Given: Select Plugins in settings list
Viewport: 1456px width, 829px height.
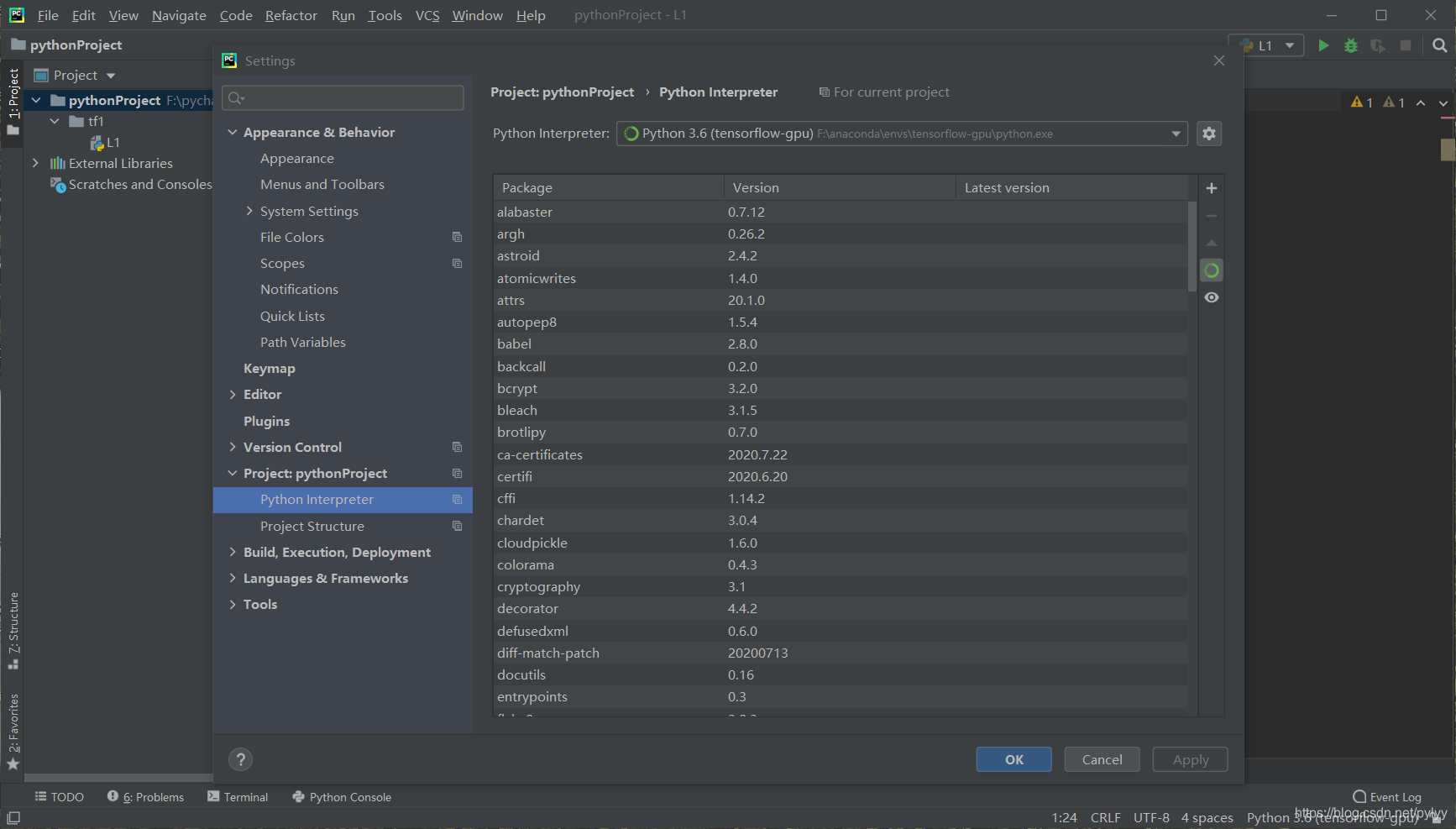Looking at the screenshot, I should coord(267,421).
